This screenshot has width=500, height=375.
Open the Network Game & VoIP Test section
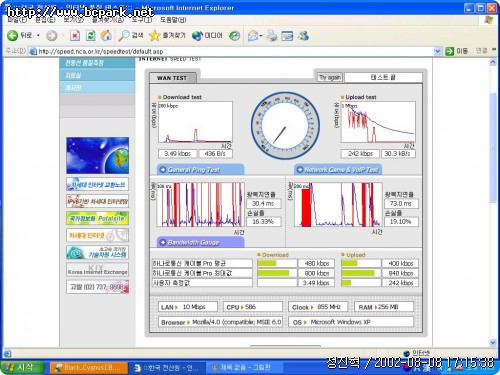click(x=338, y=170)
